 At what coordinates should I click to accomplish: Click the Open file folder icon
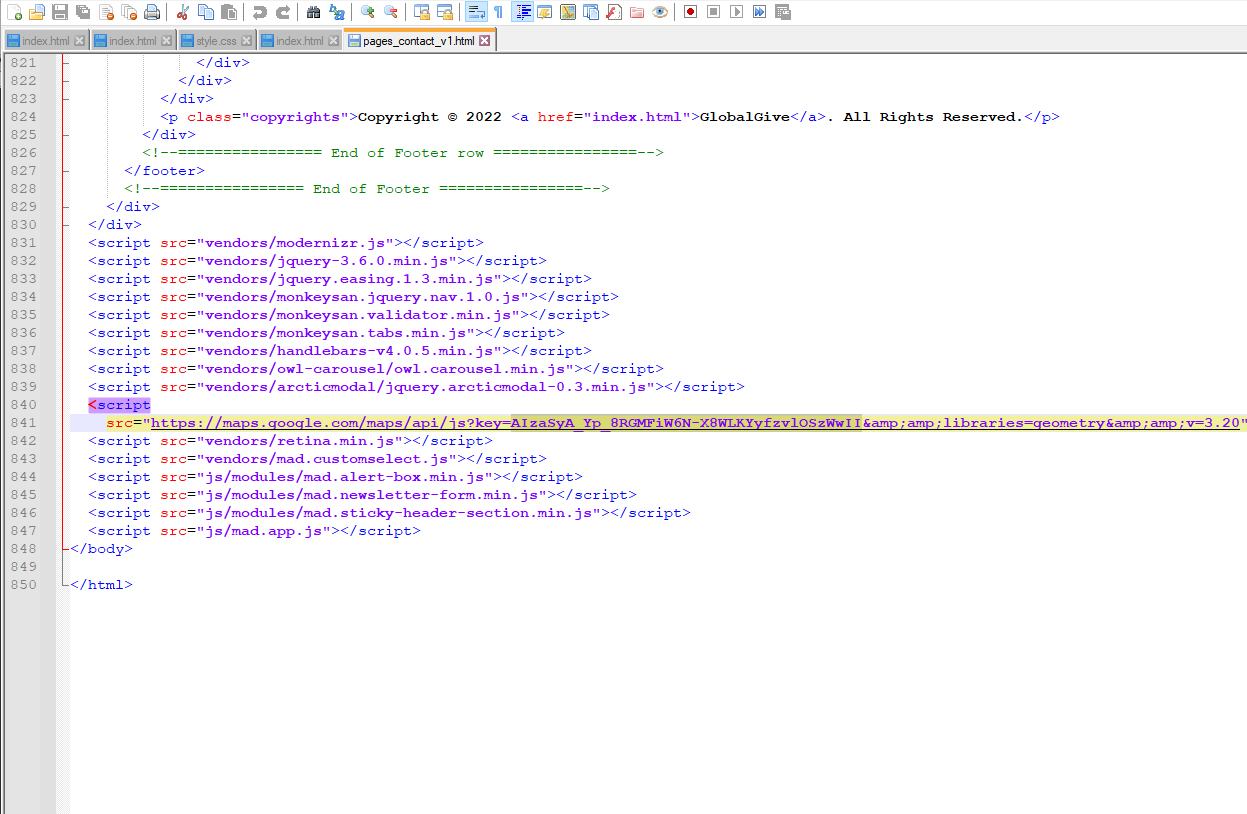point(36,12)
